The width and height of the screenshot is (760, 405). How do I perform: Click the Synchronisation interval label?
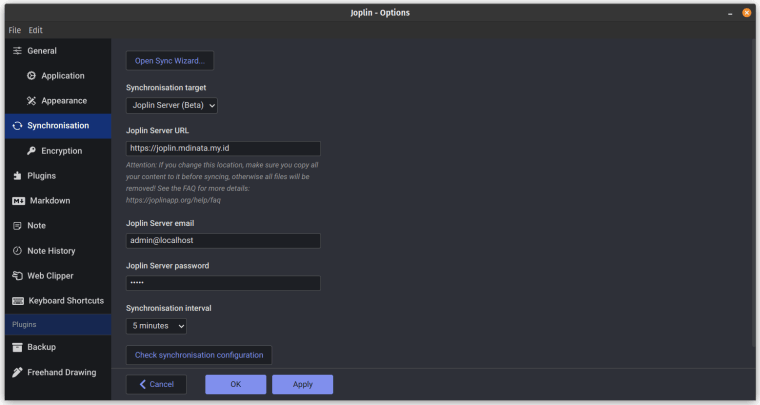[x=169, y=308]
